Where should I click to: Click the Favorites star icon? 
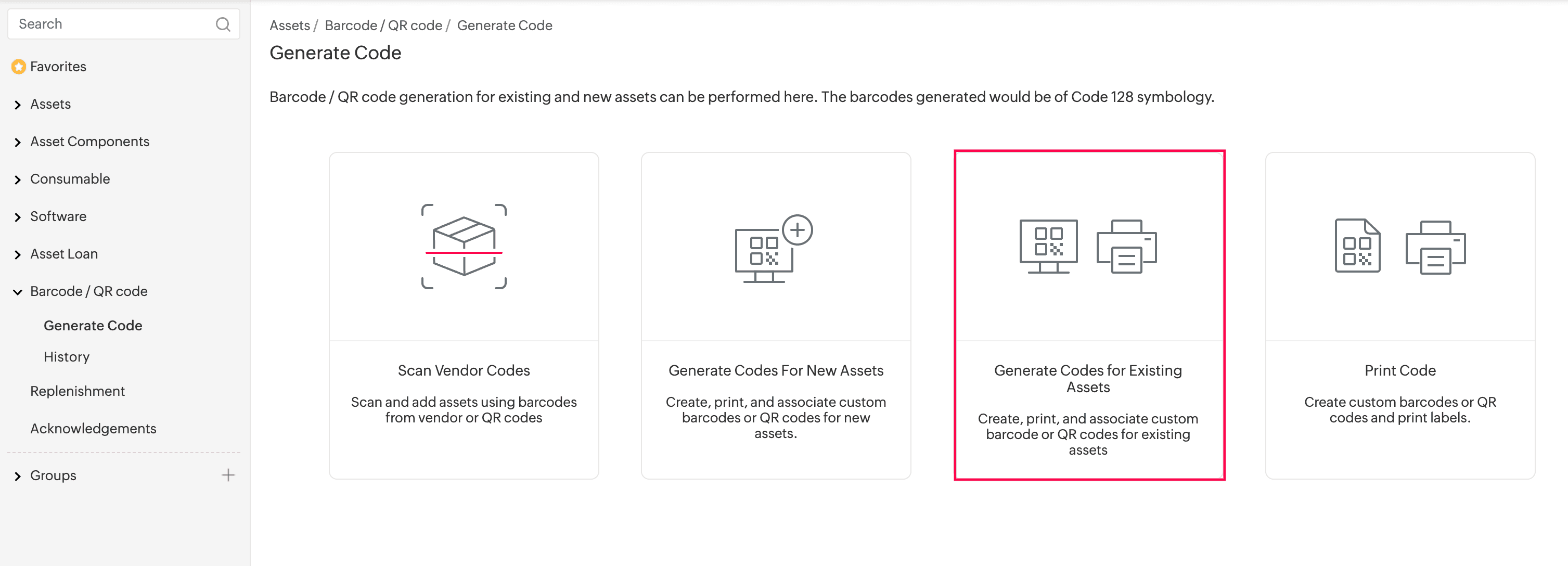pyautogui.click(x=18, y=67)
